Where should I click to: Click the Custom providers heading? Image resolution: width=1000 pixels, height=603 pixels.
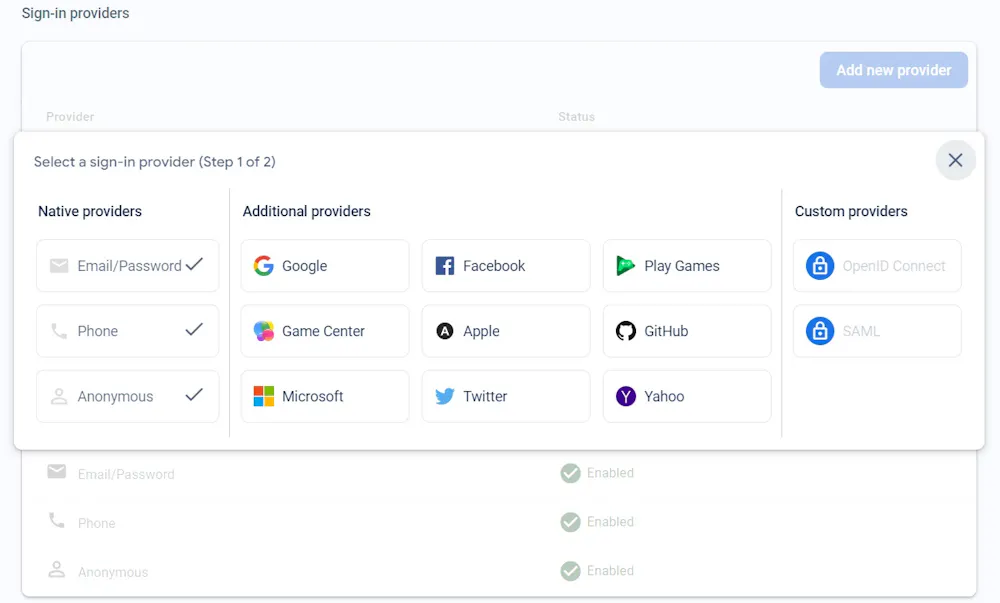point(851,211)
